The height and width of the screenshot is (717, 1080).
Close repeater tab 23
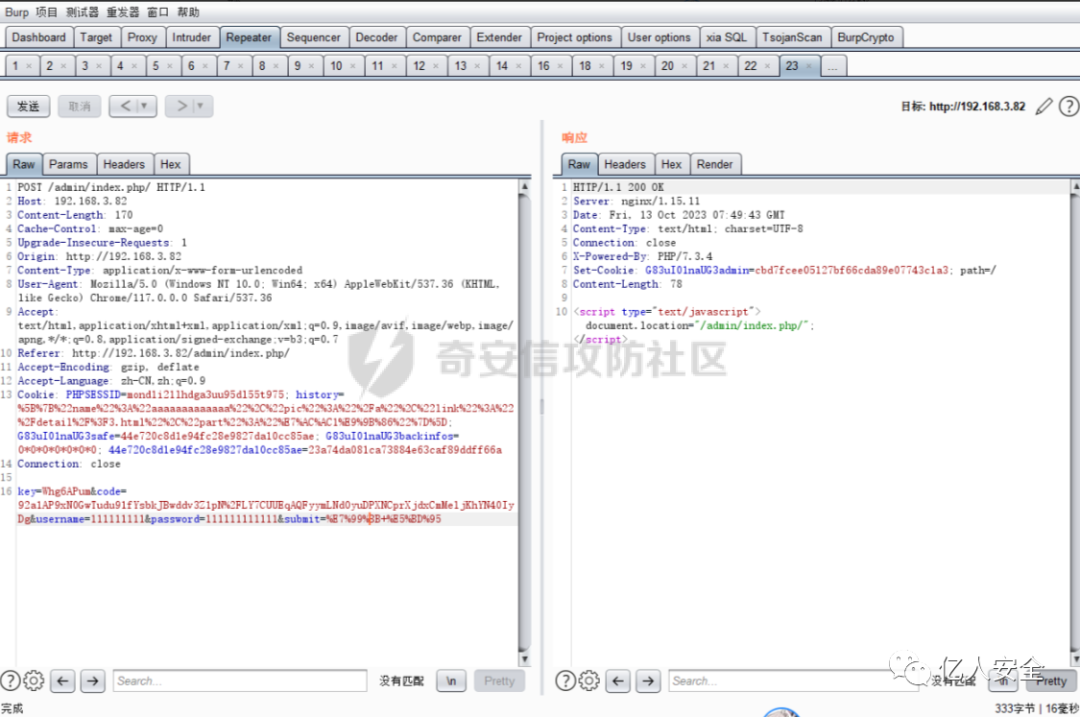pyautogui.click(x=809, y=66)
